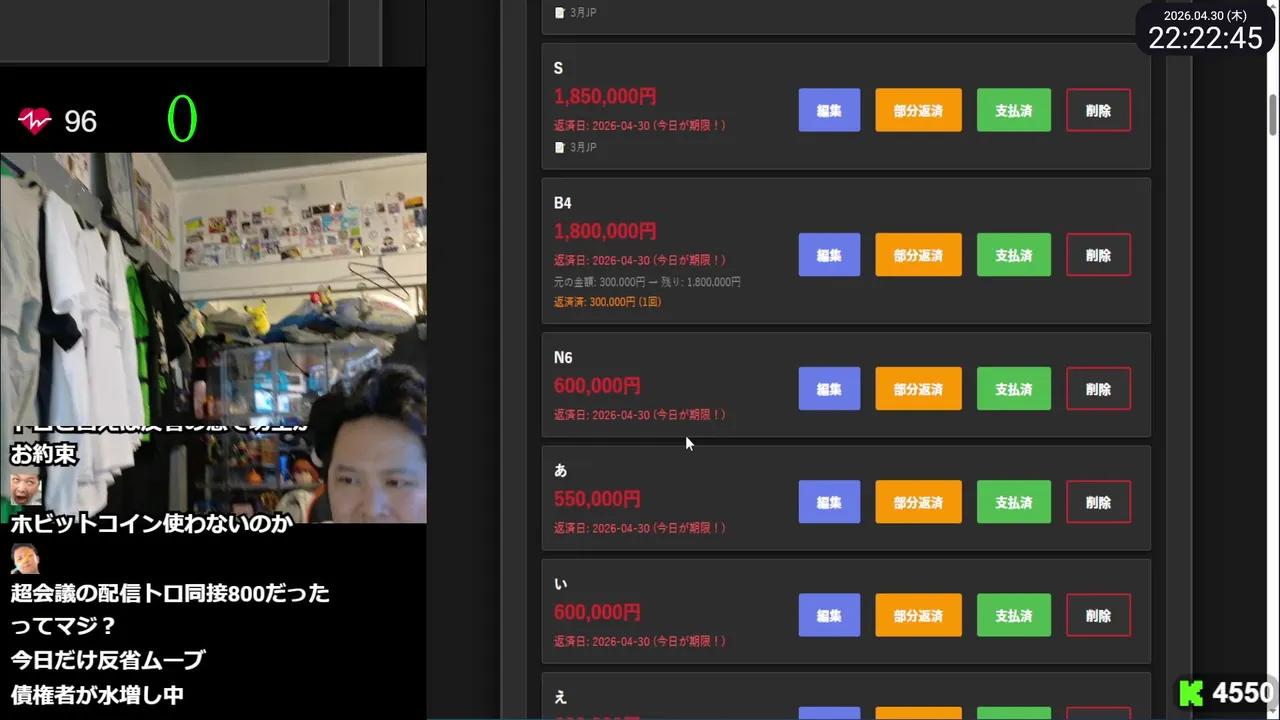Mark N6 as 支払済
Viewport: 1280px width, 720px height.
point(1013,389)
